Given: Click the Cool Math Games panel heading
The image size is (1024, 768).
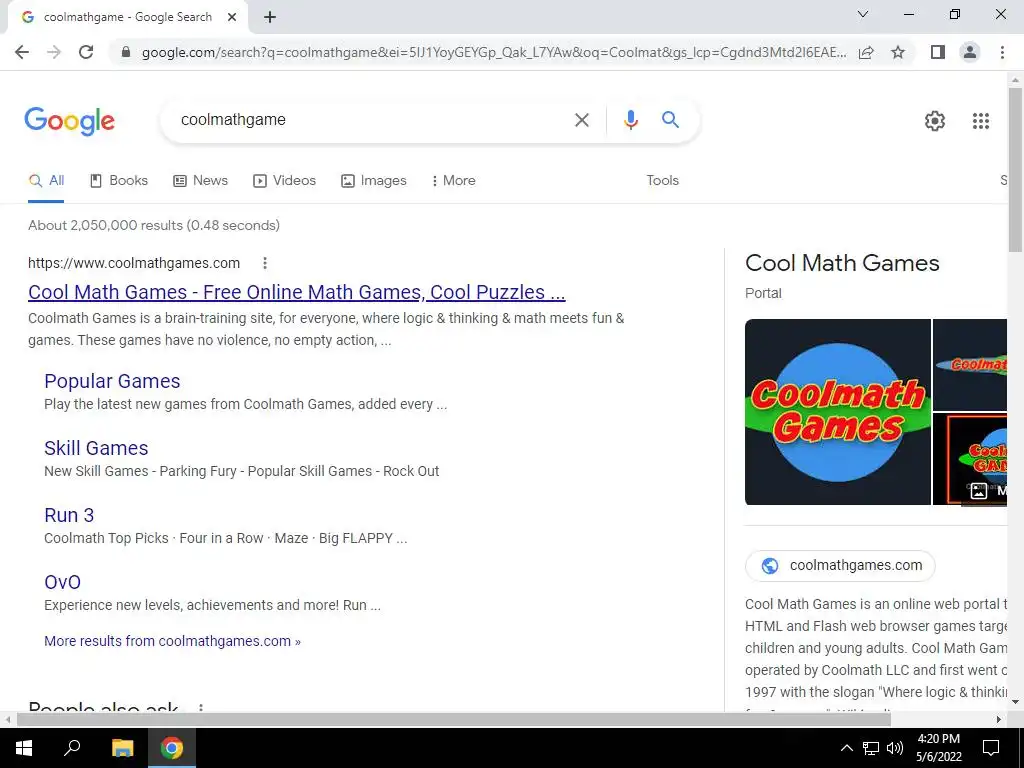Looking at the screenshot, I should 842,263.
